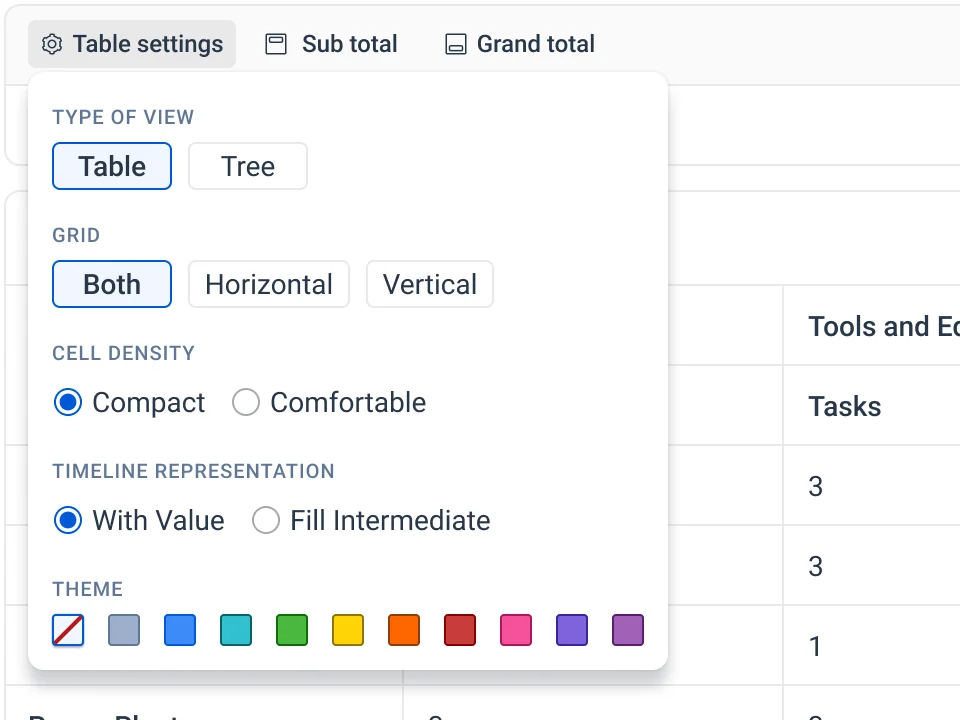Pick the yellow theme swatch
The width and height of the screenshot is (960, 720).
[348, 630]
